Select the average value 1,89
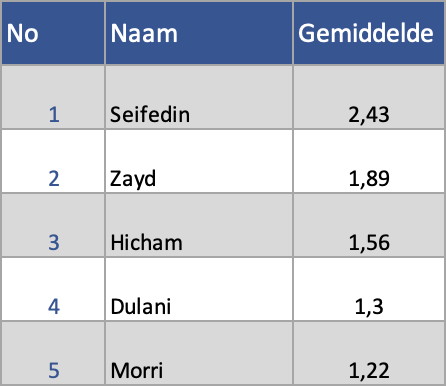Image resolution: width=446 pixels, height=386 pixels. (x=369, y=179)
